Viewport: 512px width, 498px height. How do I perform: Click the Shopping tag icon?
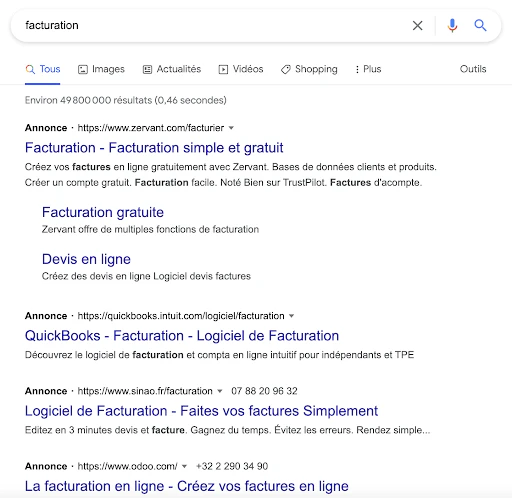pyautogui.click(x=286, y=69)
